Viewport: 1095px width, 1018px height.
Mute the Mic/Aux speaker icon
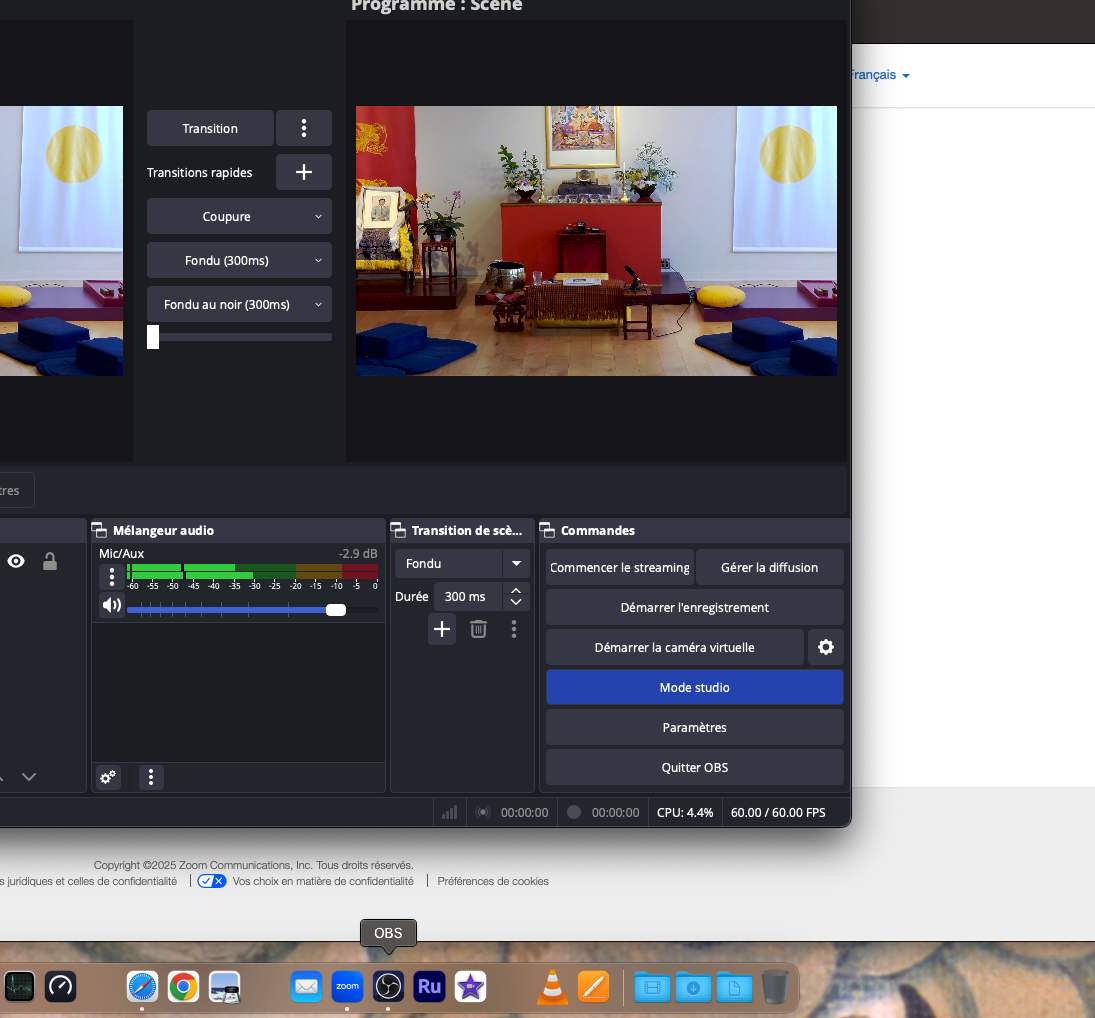click(x=112, y=605)
